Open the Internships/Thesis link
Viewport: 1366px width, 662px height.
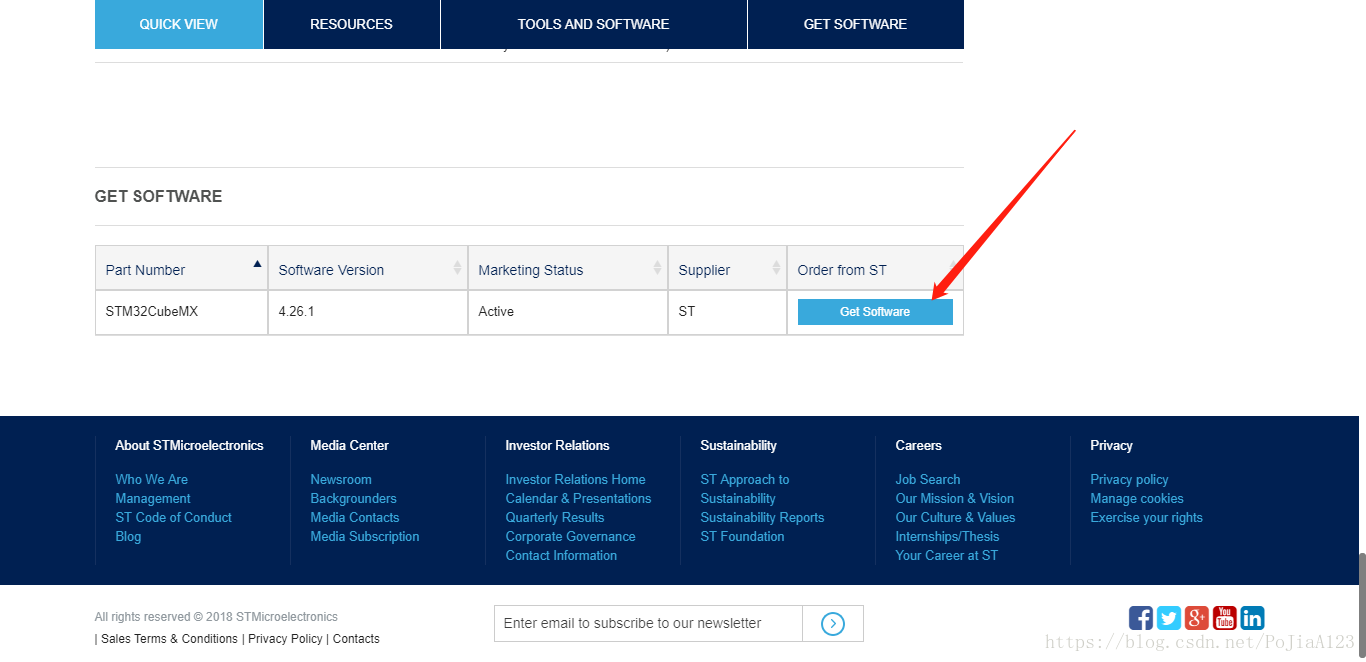(x=948, y=537)
